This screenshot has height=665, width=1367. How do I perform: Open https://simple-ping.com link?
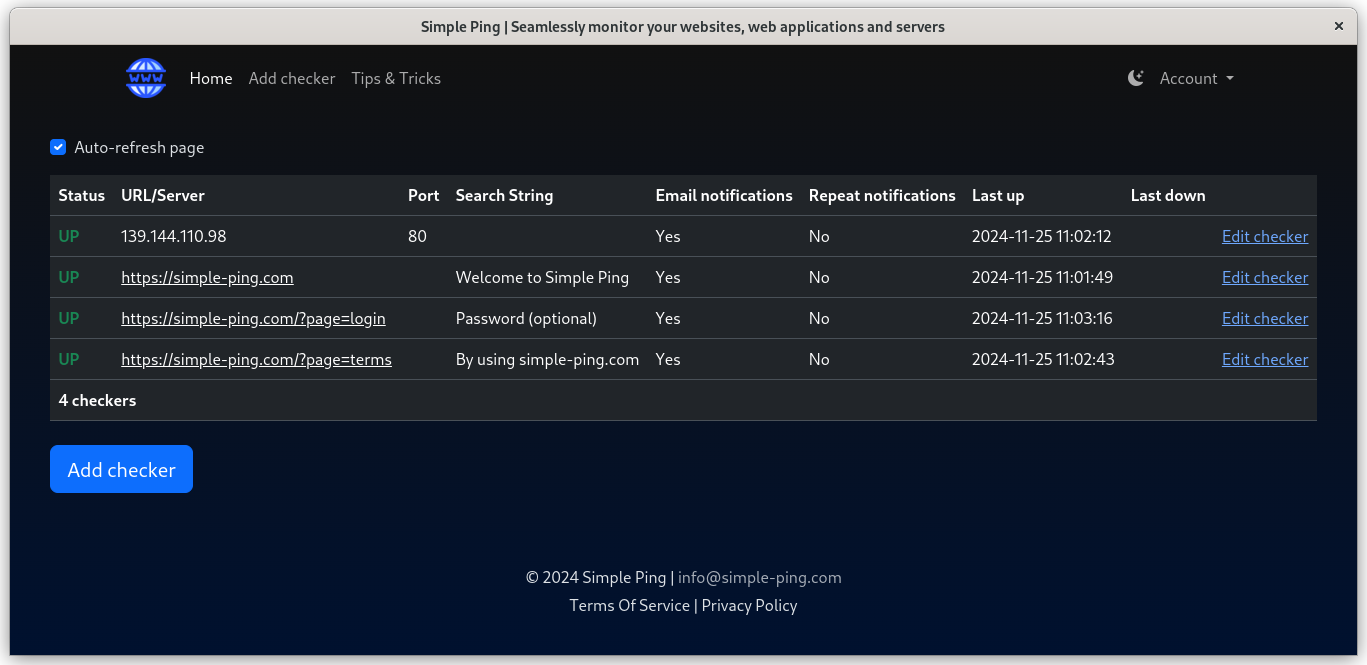click(x=207, y=277)
